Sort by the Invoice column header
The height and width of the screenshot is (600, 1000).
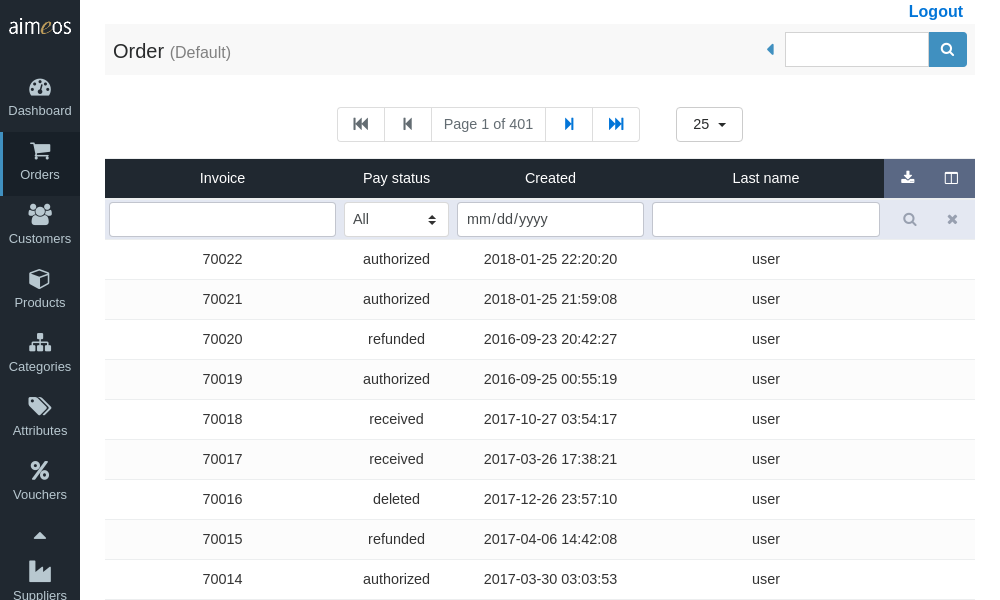(x=222, y=178)
